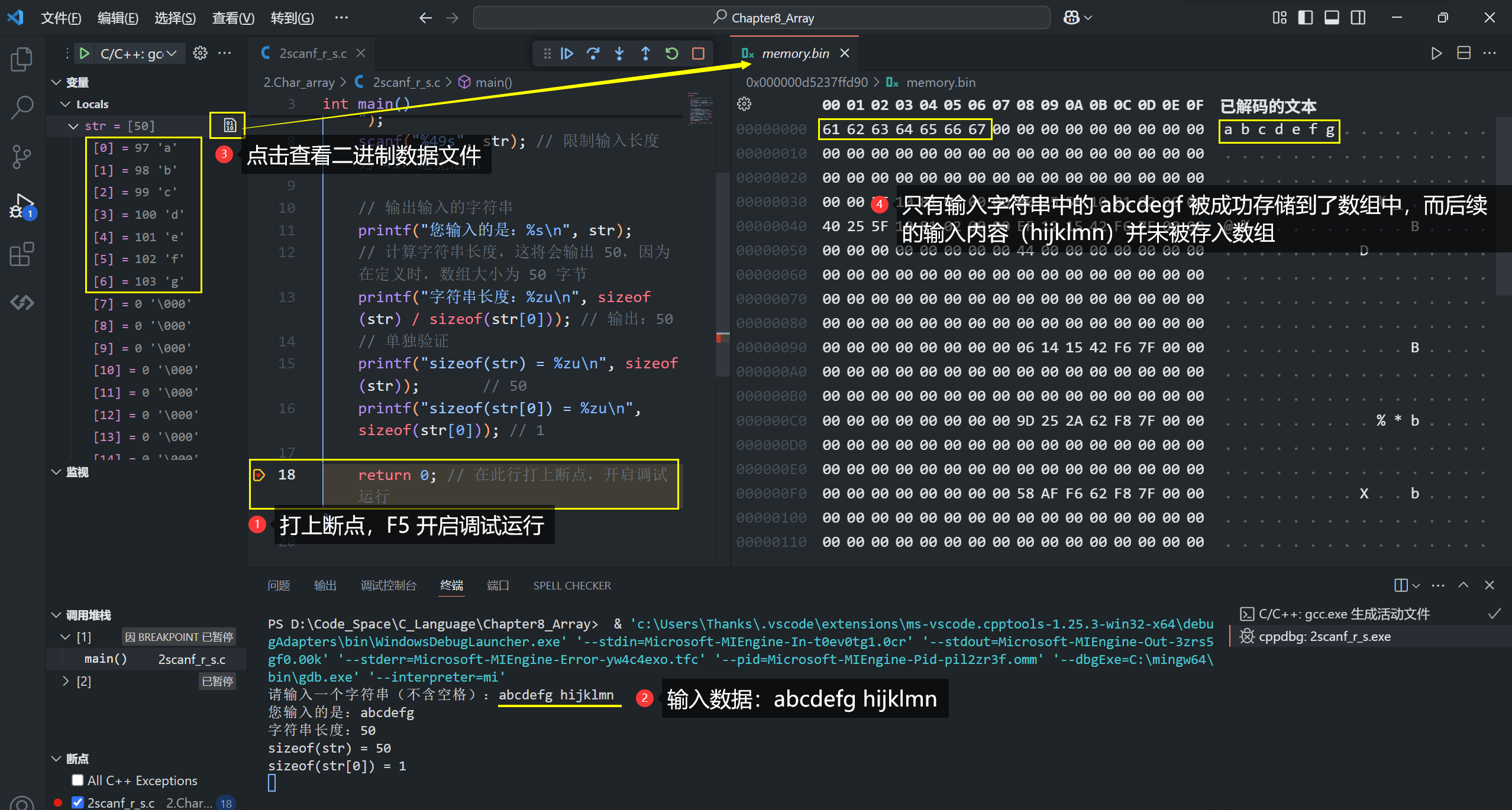Viewport: 1512px width, 810px height.
Task: Open the 查看(V) menu
Action: (232, 18)
